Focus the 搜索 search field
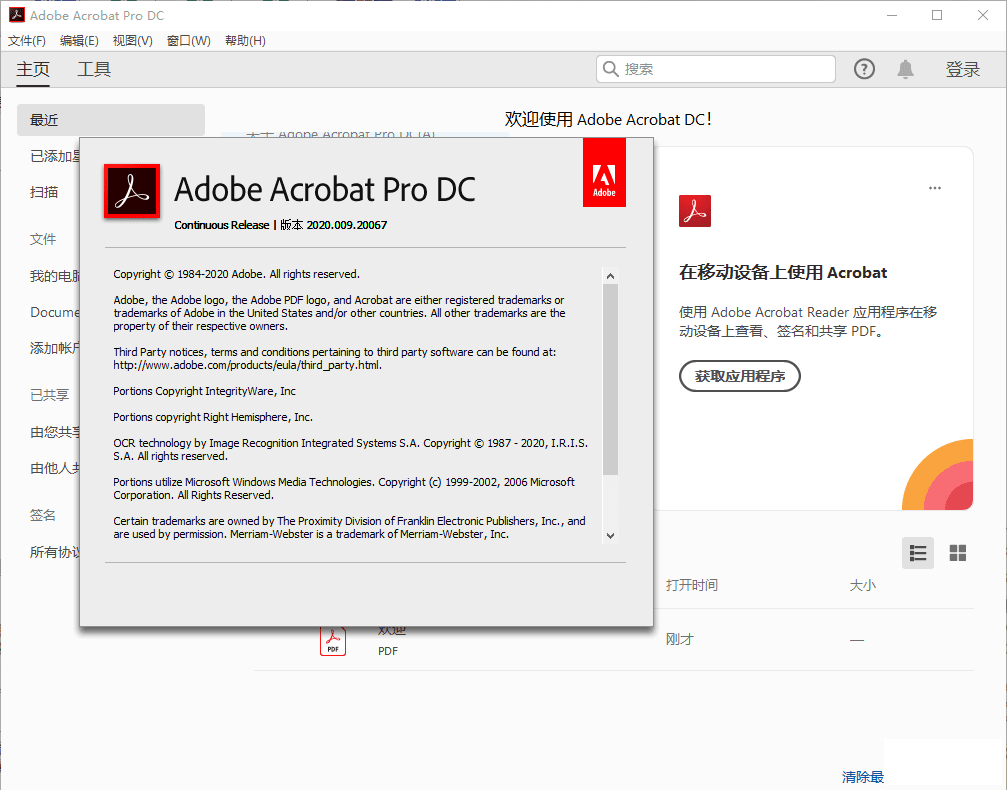Screen dimensions: 1007x790 [x=715, y=69]
